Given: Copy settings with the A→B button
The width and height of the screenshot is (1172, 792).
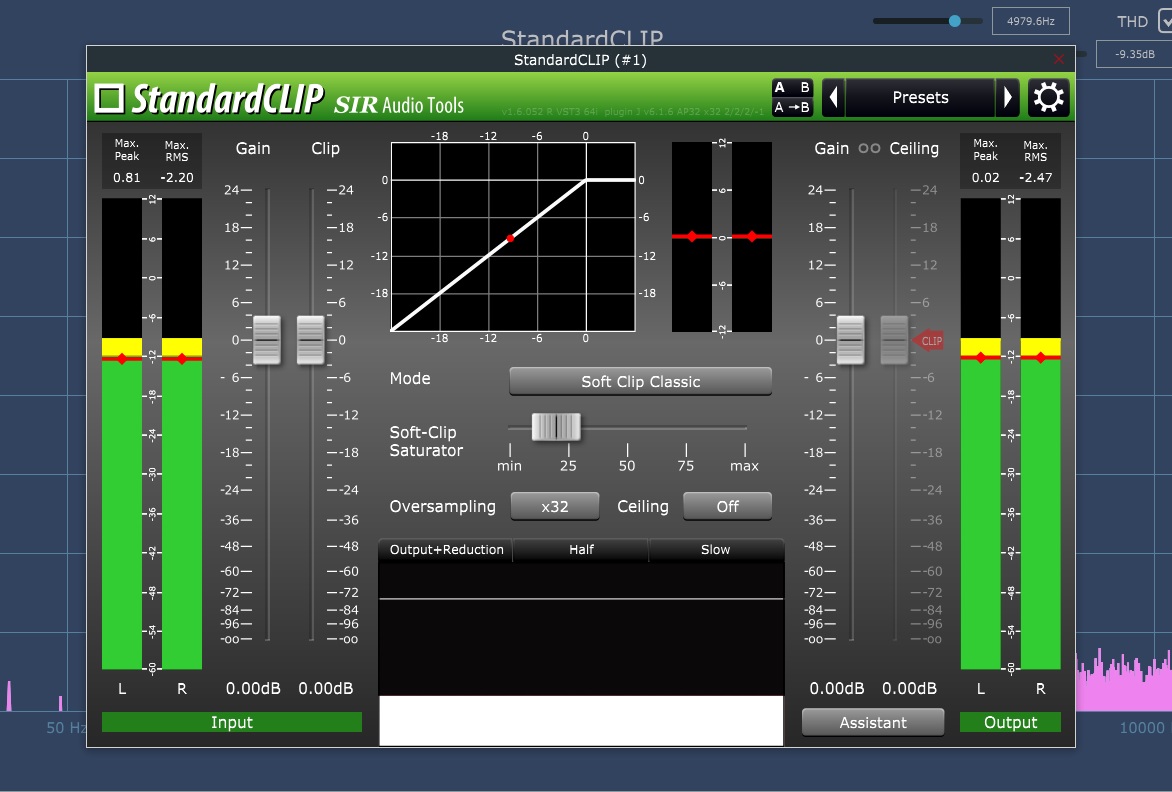Looking at the screenshot, I should pos(792,107).
